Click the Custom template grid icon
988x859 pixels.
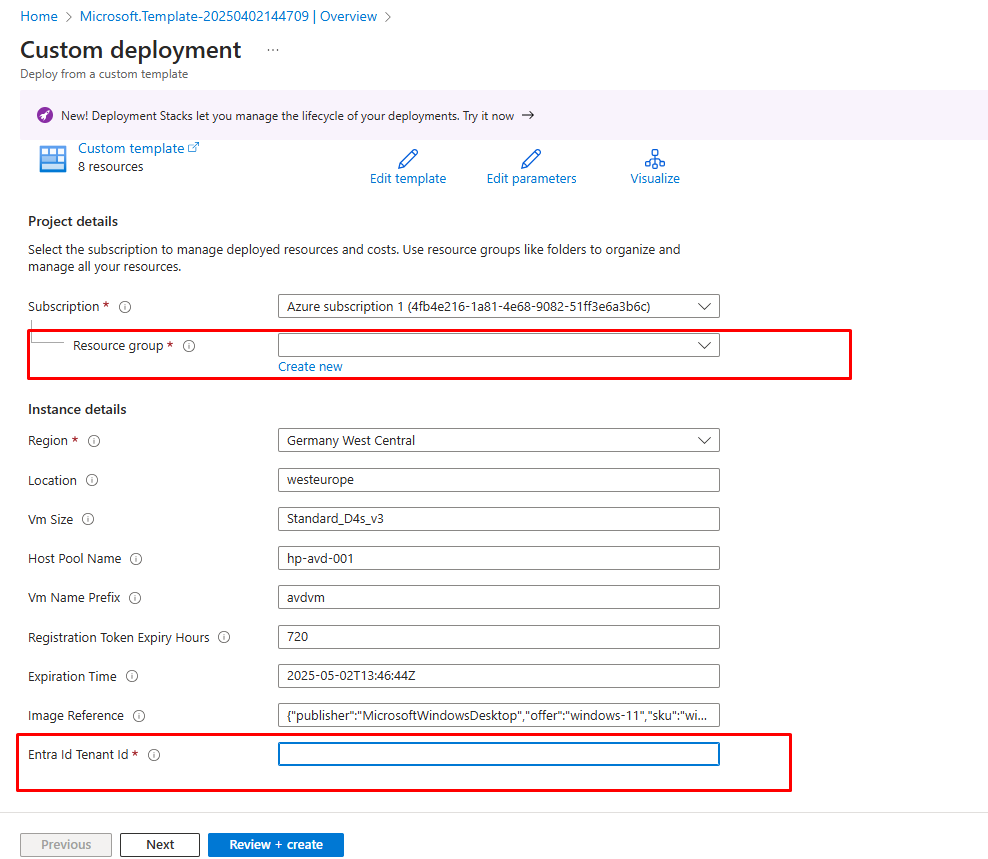(x=53, y=159)
